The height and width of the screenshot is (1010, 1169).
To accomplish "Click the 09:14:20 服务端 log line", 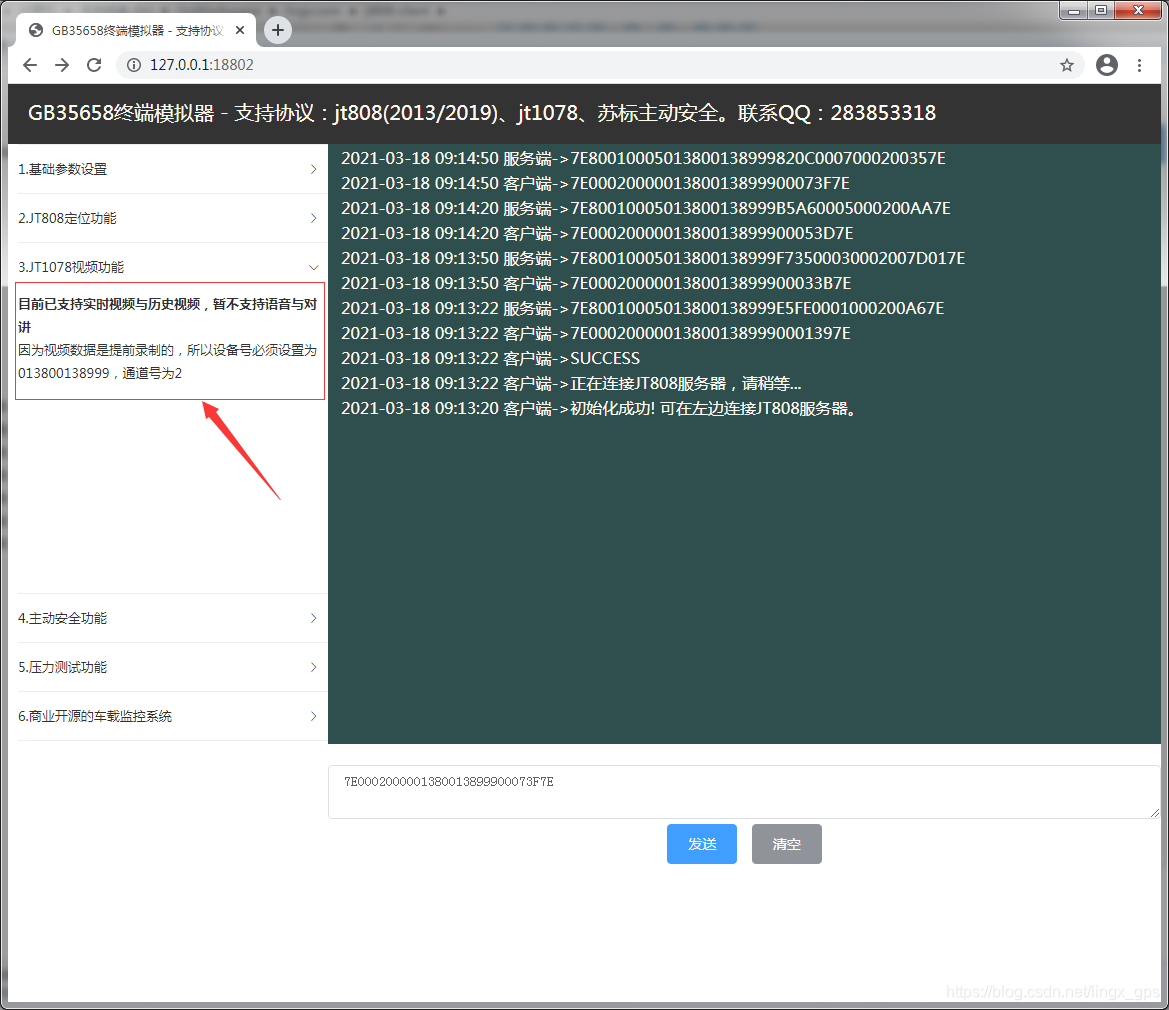I will click(646, 208).
